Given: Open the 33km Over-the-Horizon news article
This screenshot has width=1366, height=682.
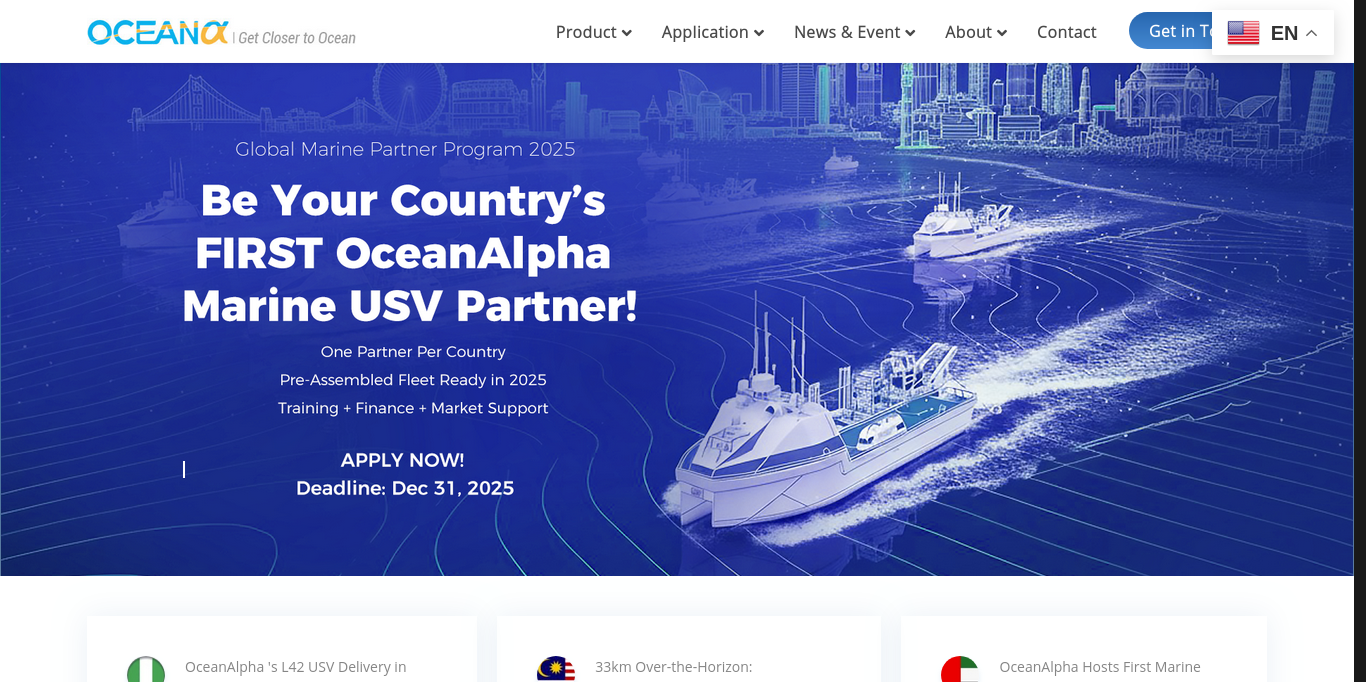Looking at the screenshot, I should pyautogui.click(x=674, y=667).
